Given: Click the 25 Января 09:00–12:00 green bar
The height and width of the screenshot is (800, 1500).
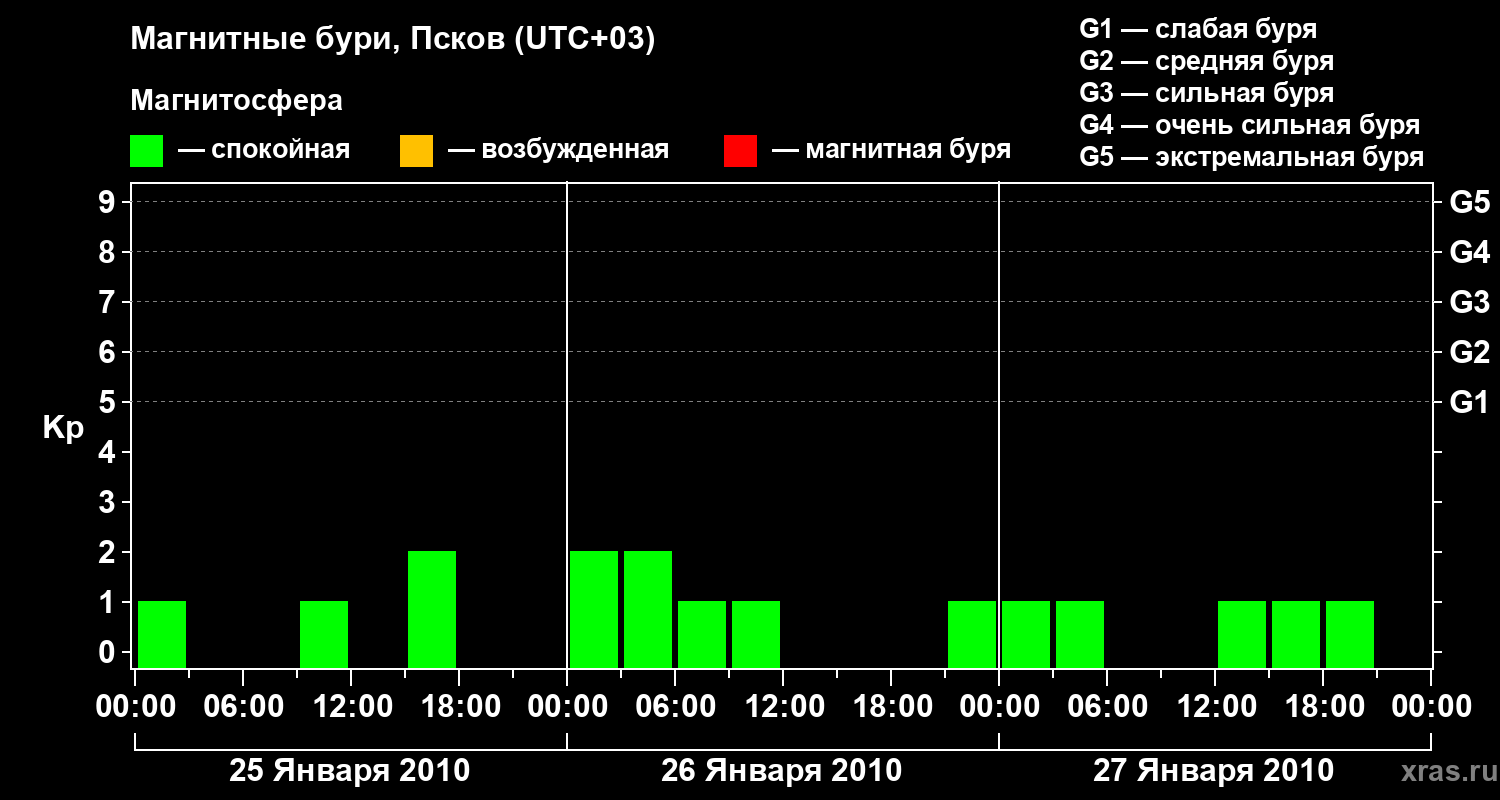Looking at the screenshot, I should [x=324, y=634].
